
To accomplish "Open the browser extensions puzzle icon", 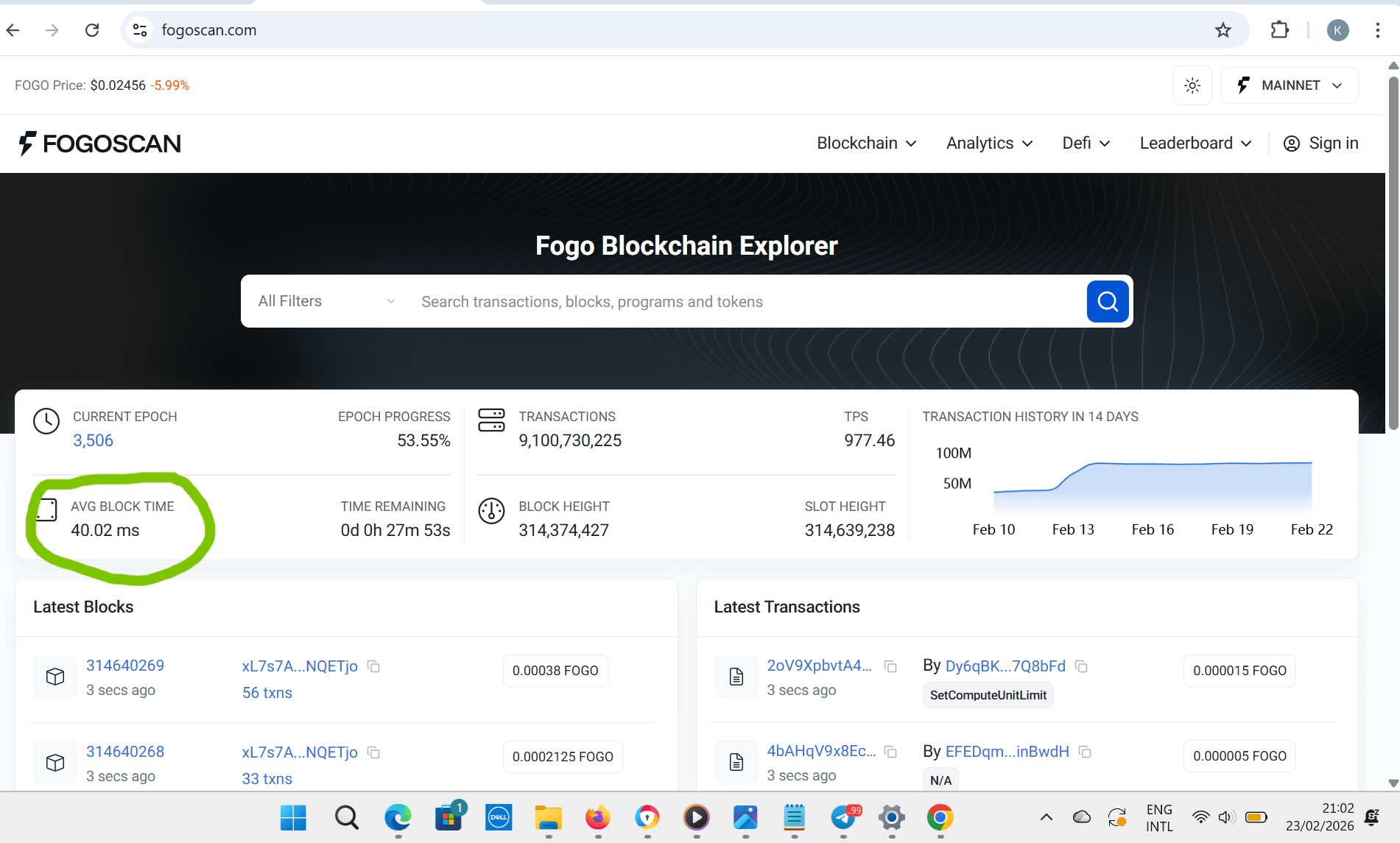I will [1280, 30].
